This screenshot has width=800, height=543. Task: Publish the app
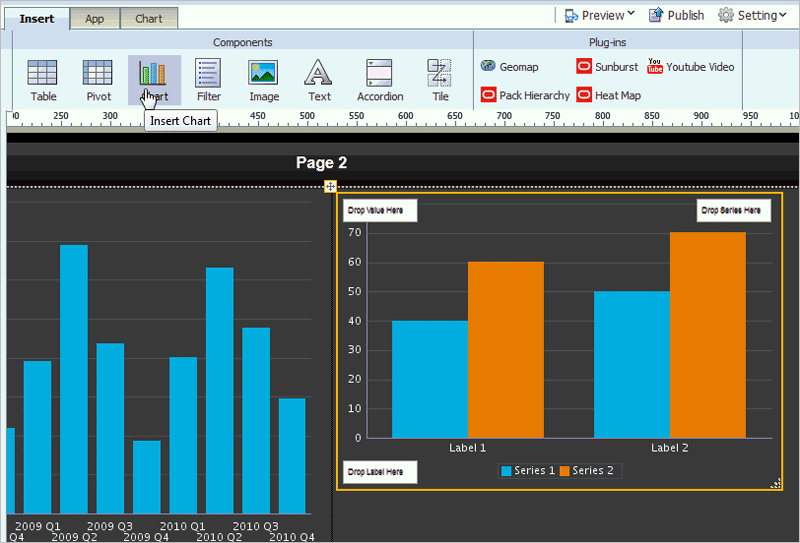pos(677,15)
